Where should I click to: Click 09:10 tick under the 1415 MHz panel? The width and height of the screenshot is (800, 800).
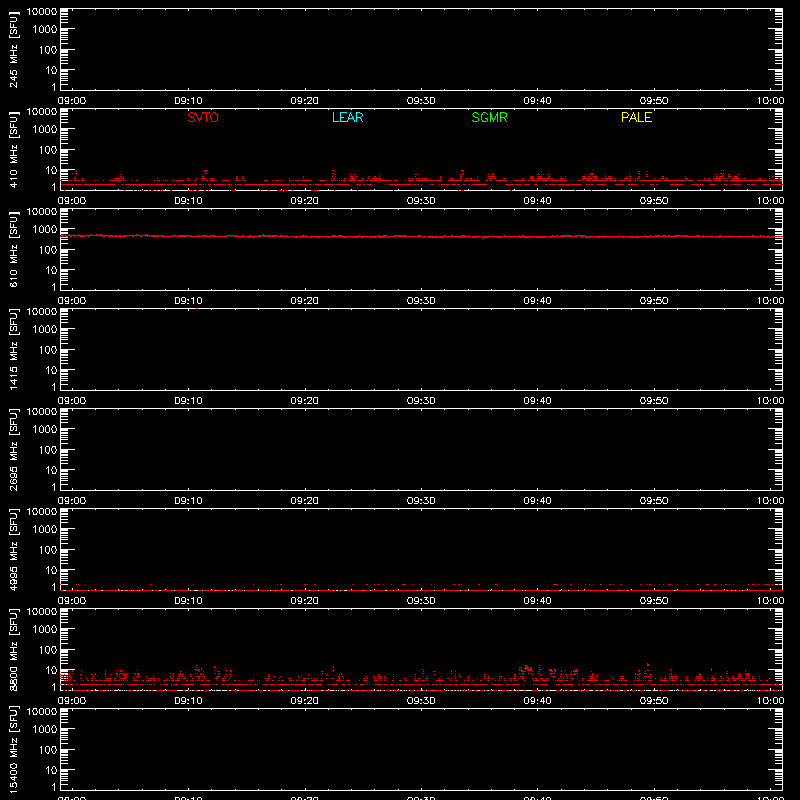point(188,401)
